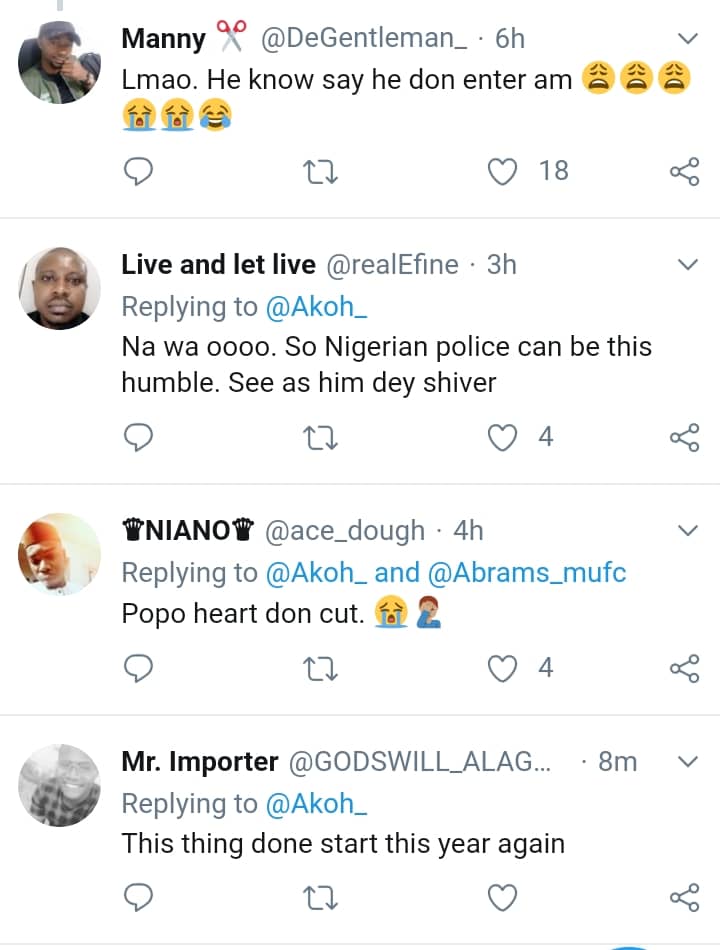Image resolution: width=720 pixels, height=950 pixels.
Task: Like Mr. Importer's tweet
Action: click(502, 898)
